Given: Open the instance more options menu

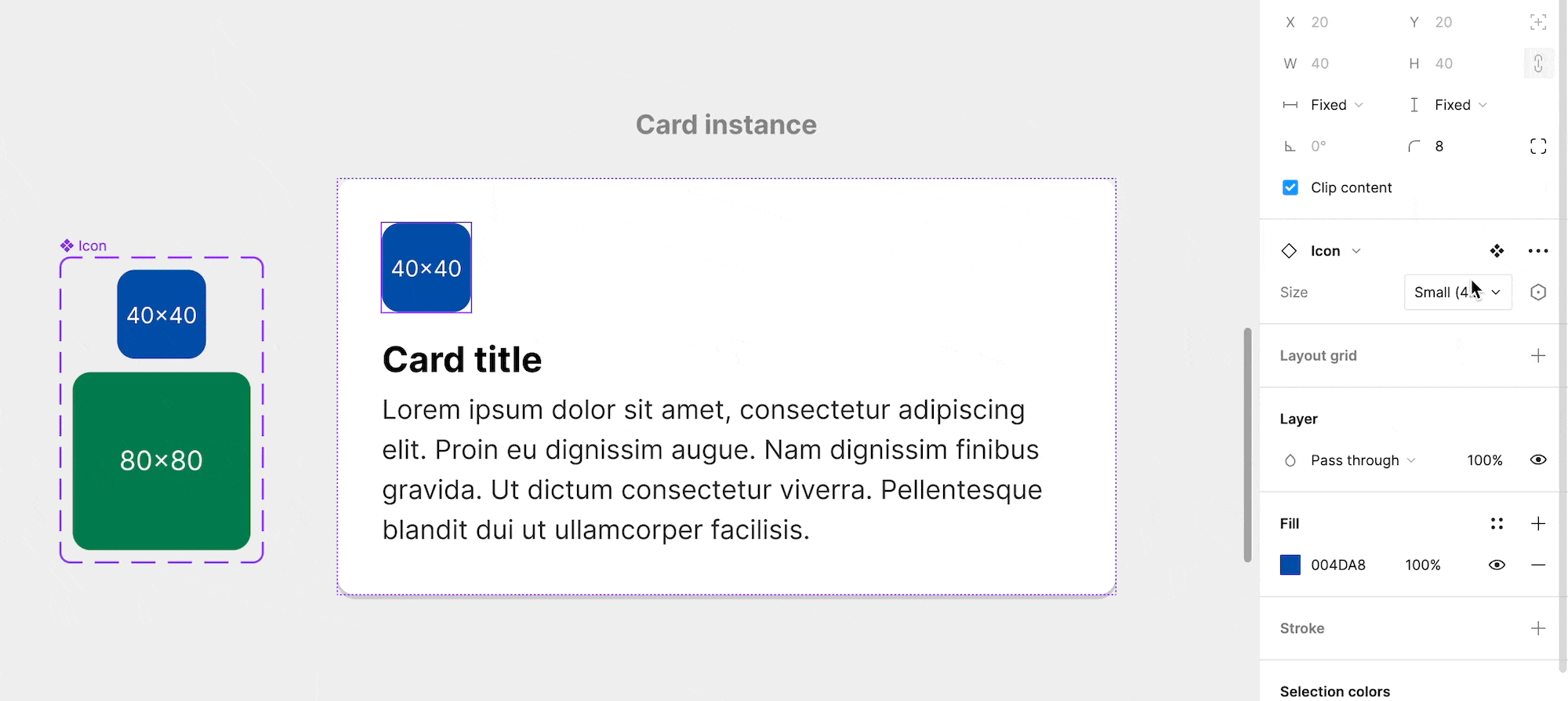Looking at the screenshot, I should click(1537, 250).
